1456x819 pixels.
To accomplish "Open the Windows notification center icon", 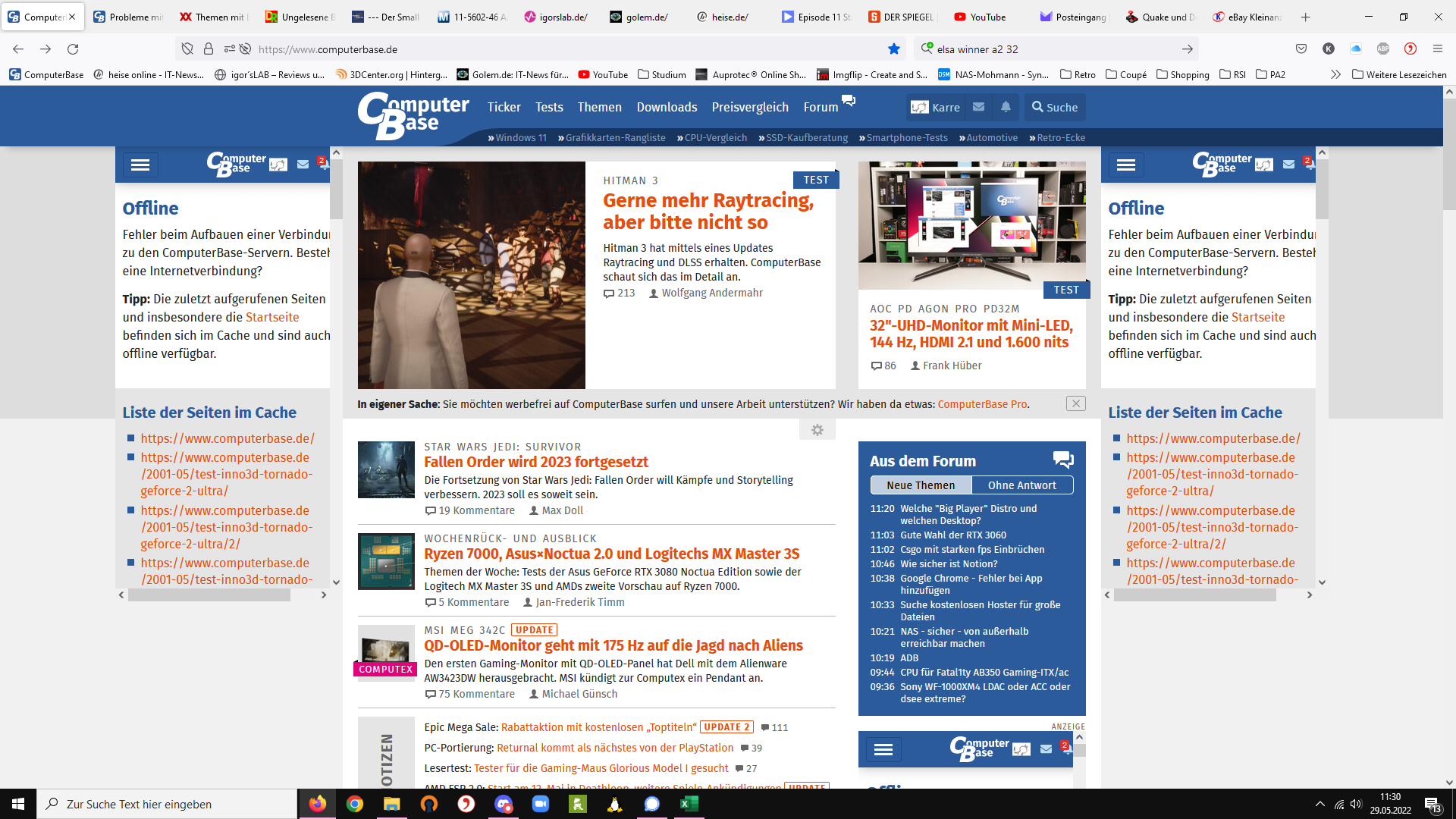I will 1432,805.
